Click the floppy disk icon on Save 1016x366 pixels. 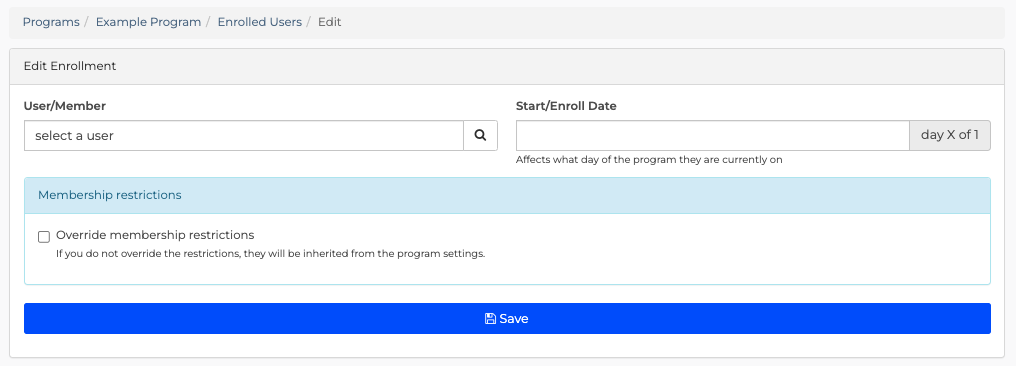coord(491,319)
